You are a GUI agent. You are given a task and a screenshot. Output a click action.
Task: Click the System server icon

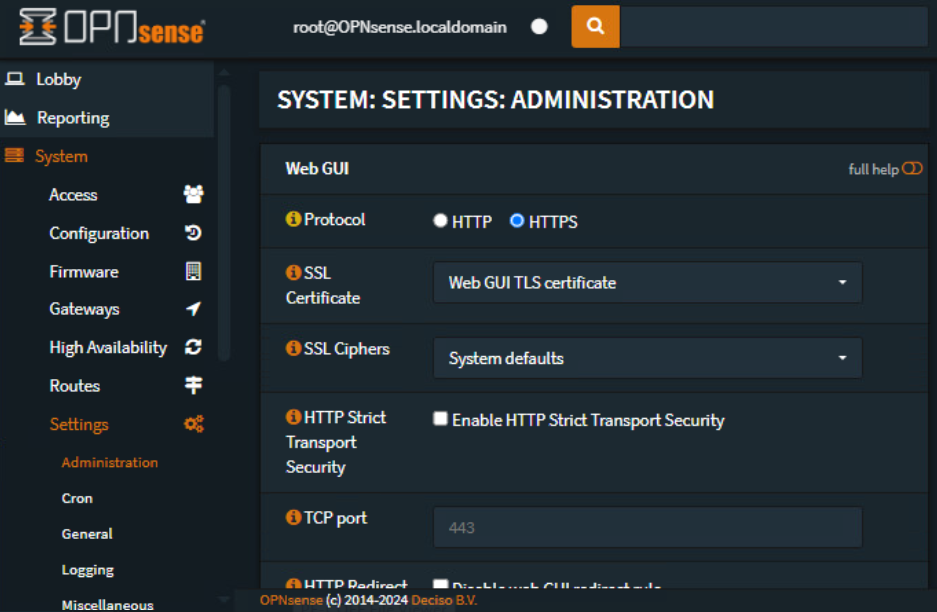coord(14,156)
